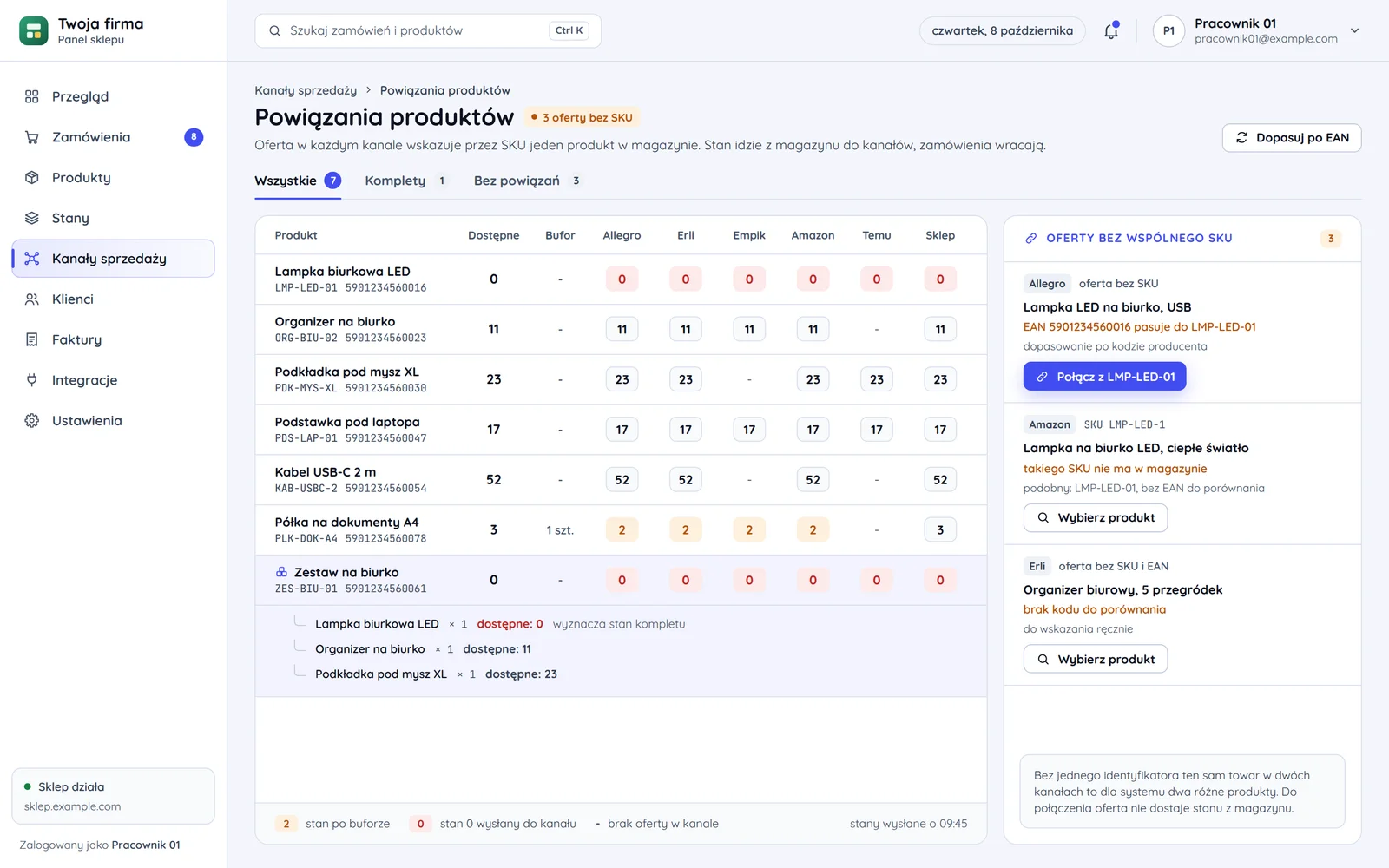Collapse the Zestaw na biurko row

[x=621, y=580]
